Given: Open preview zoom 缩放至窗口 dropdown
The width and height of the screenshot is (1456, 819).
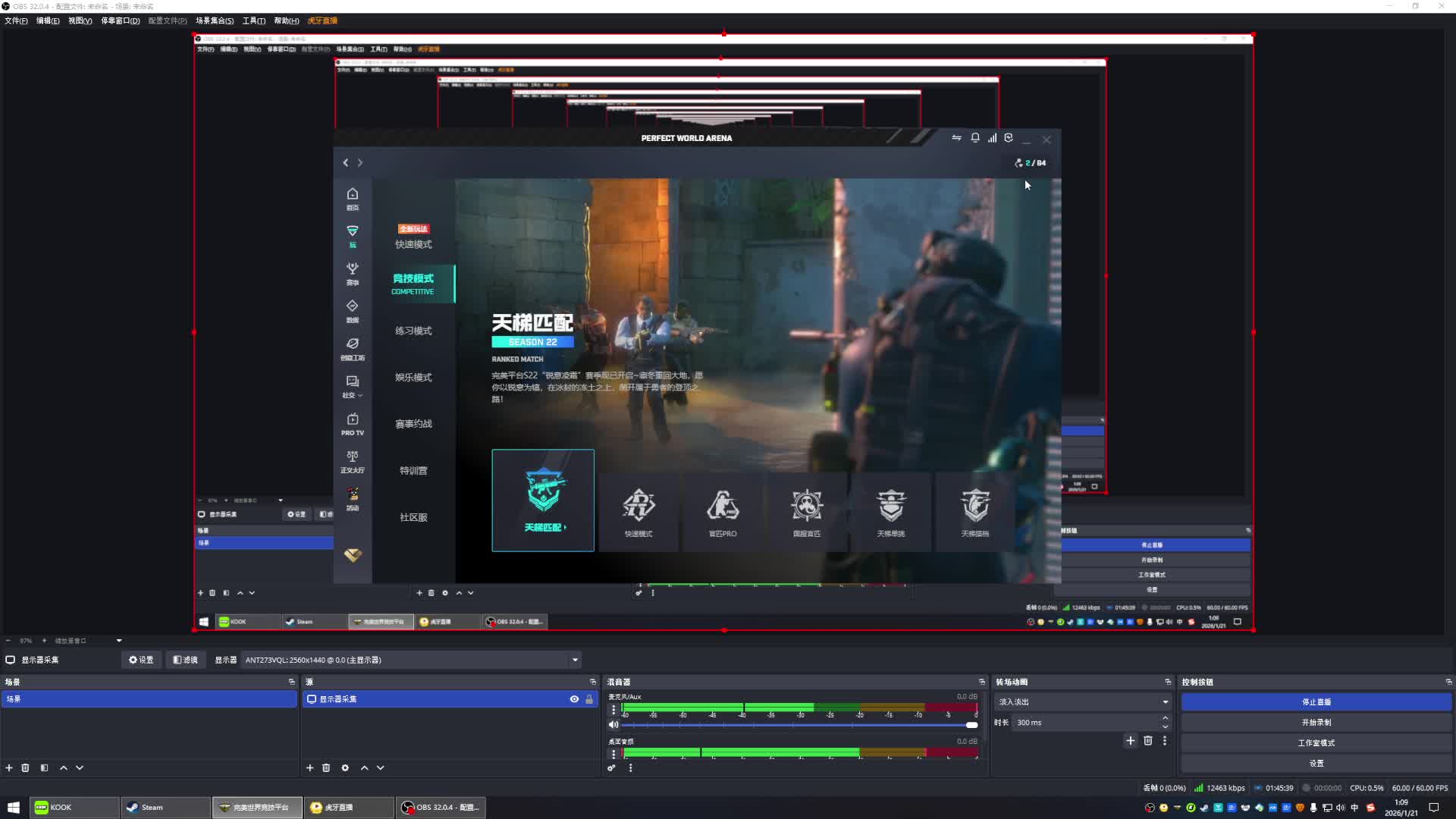Looking at the screenshot, I should [119, 640].
